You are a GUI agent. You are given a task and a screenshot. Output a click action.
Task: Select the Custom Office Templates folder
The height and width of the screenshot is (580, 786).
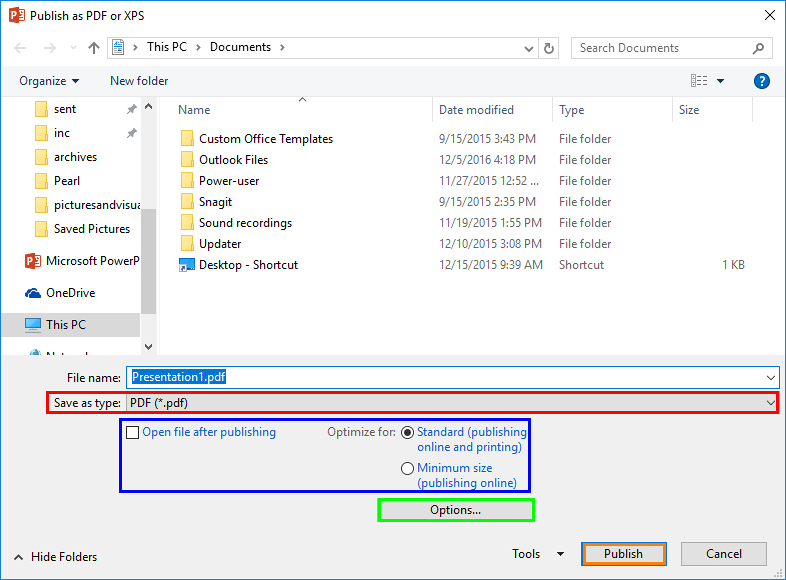click(x=266, y=139)
